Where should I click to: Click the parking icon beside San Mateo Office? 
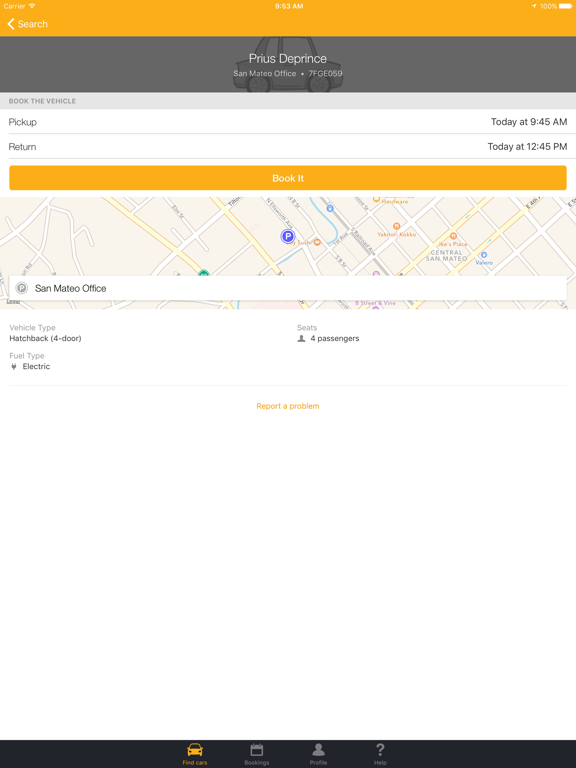click(x=21, y=288)
